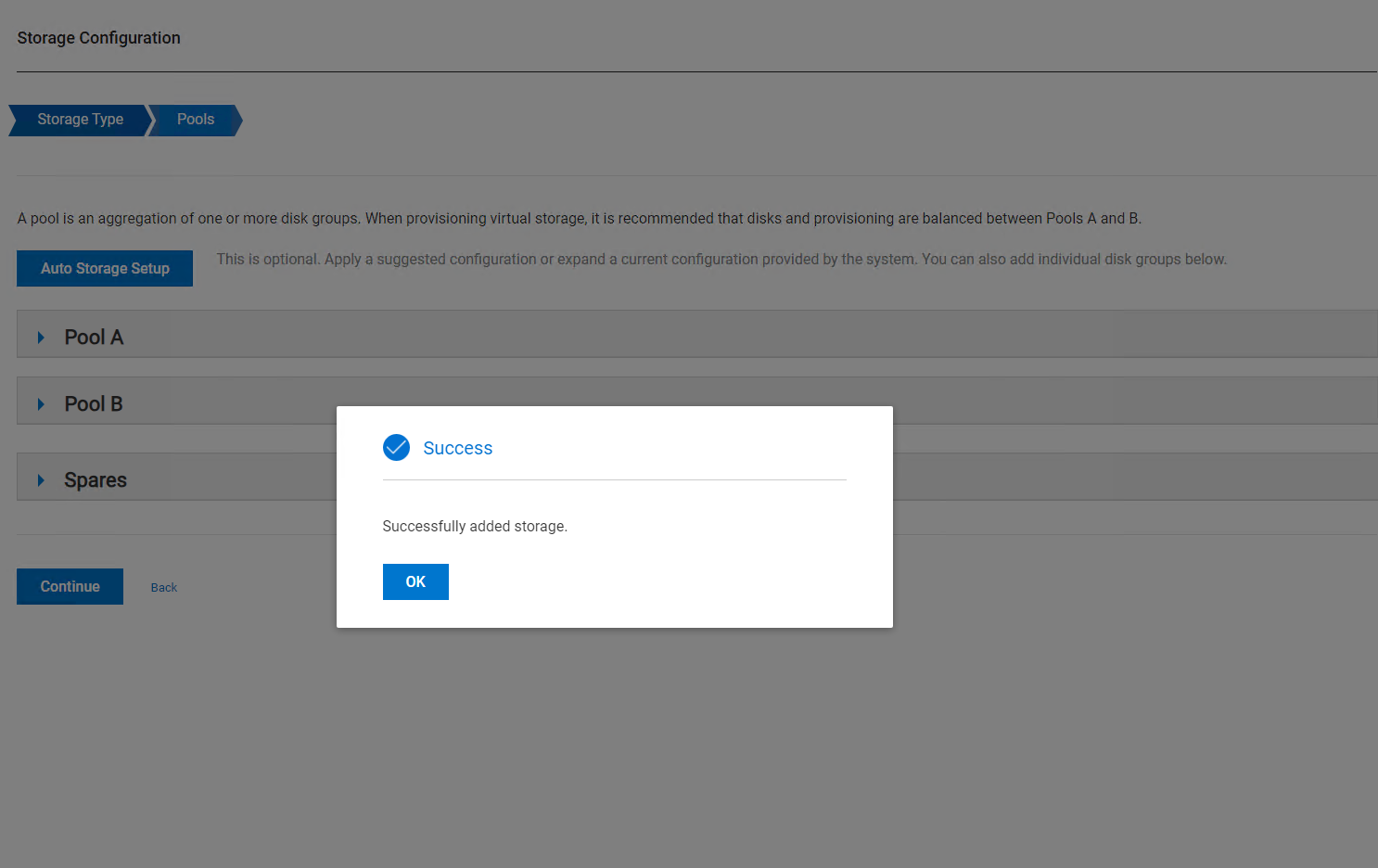
Task: Select the Pool B heading label
Action: [x=94, y=404]
